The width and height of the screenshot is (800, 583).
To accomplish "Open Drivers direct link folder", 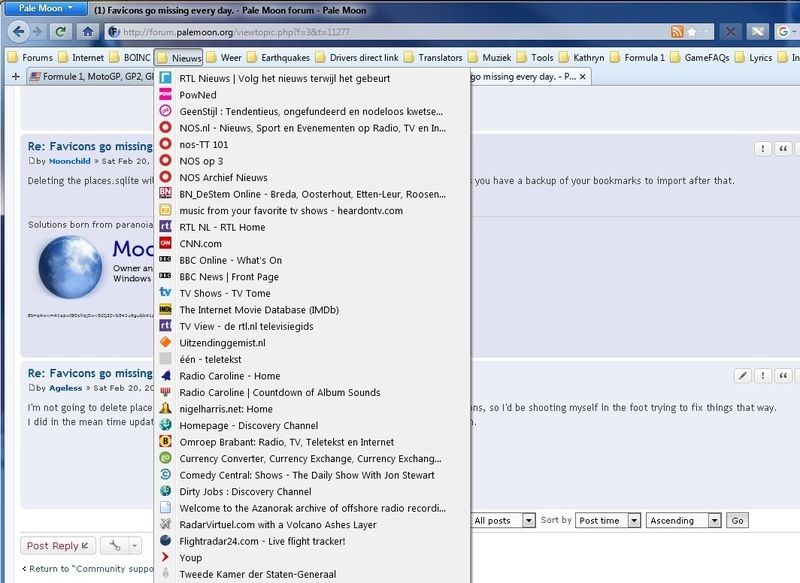I will coord(357,58).
